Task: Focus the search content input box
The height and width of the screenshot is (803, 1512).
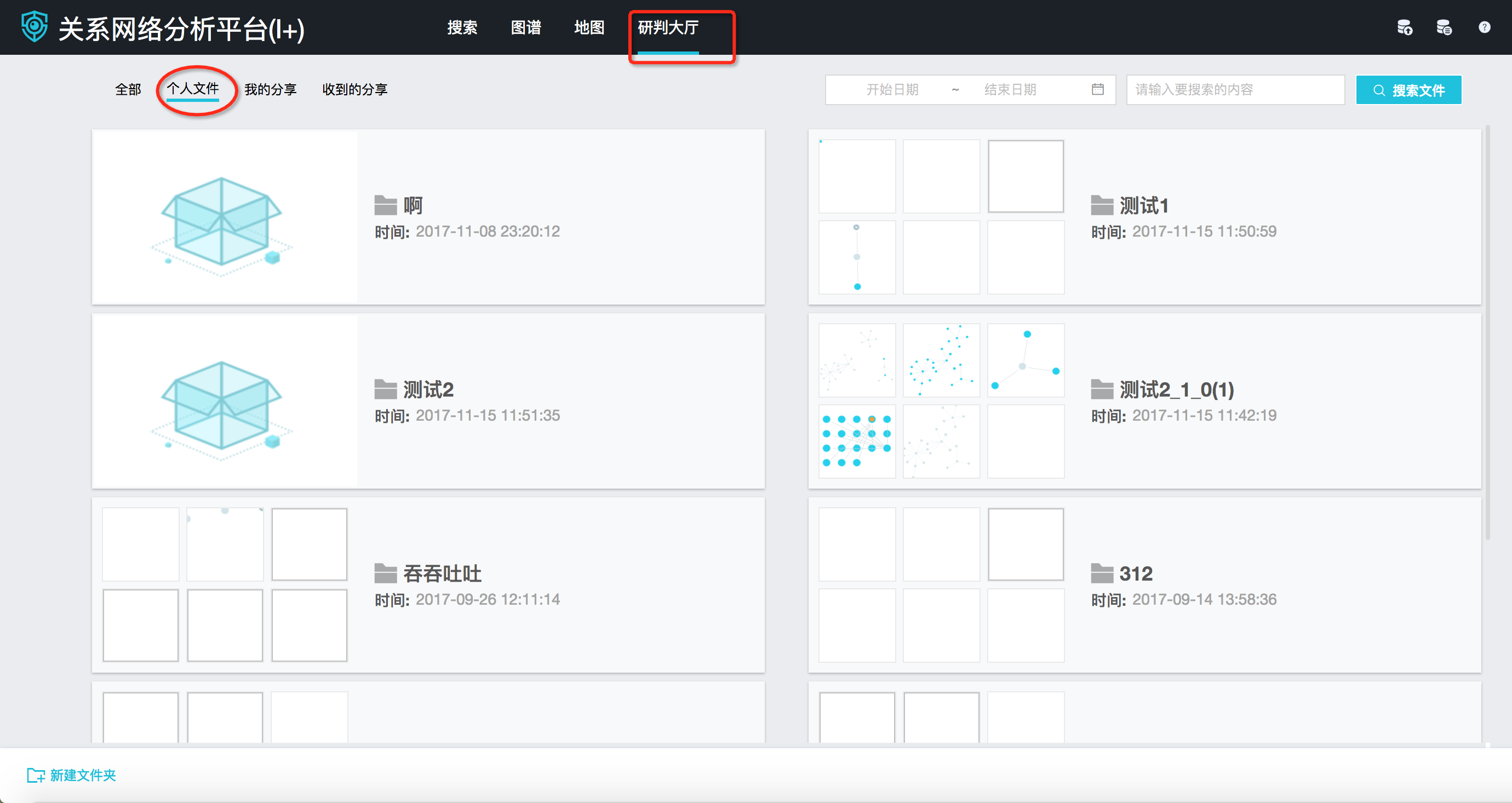Action: 1235,89
